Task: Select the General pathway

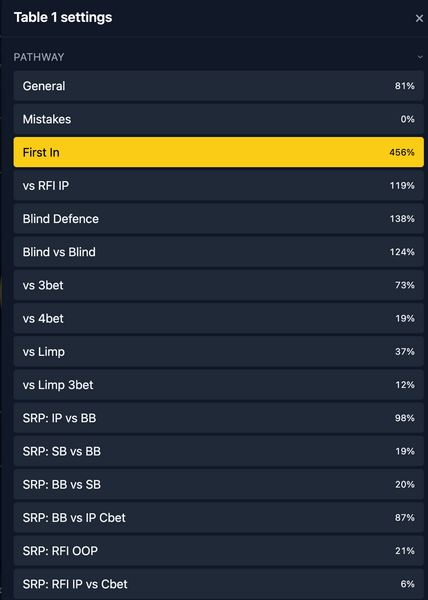Action: 218,86
